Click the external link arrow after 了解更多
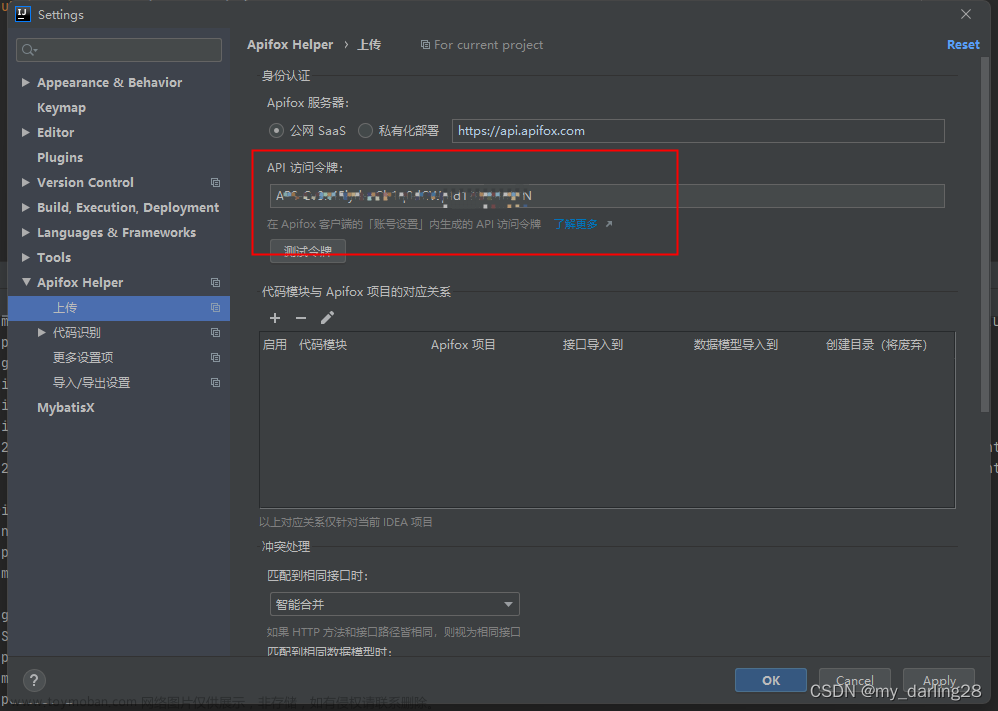 pyautogui.click(x=609, y=224)
